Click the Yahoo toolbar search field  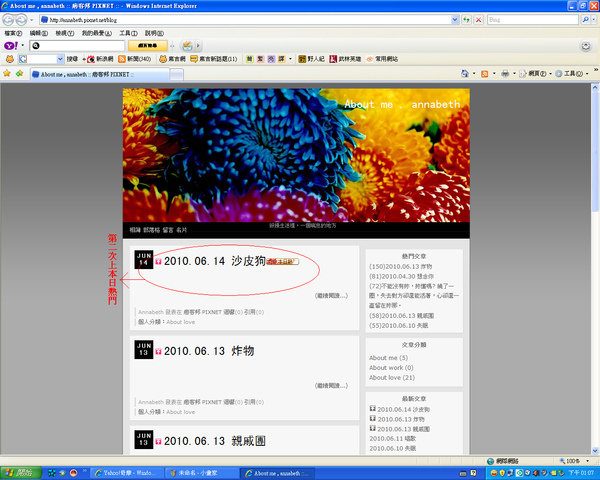click(77, 46)
